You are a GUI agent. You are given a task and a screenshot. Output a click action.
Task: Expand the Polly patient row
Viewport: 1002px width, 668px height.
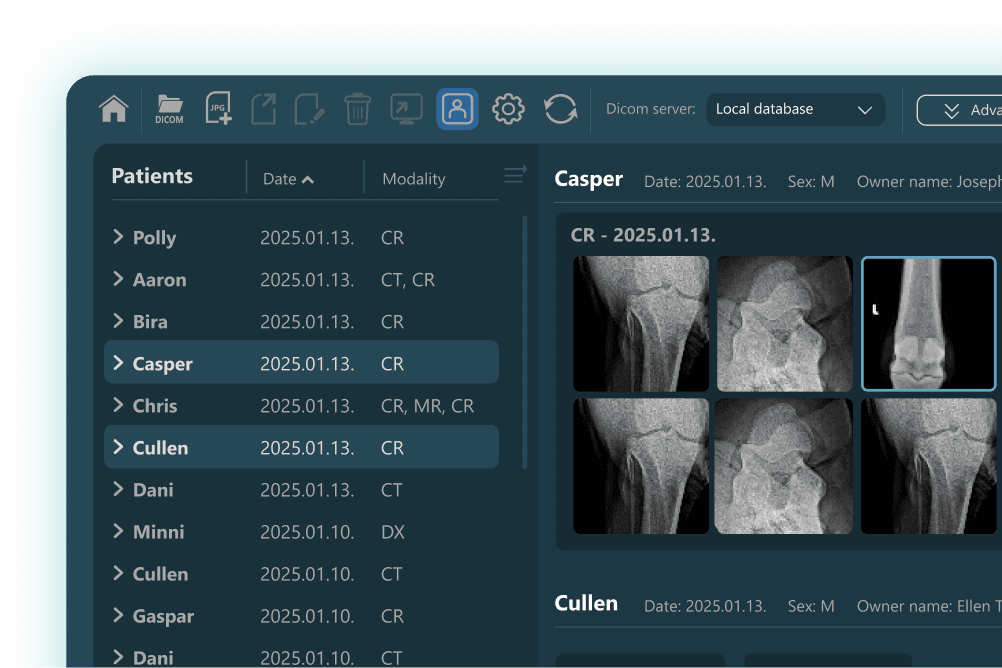pyautogui.click(x=118, y=237)
